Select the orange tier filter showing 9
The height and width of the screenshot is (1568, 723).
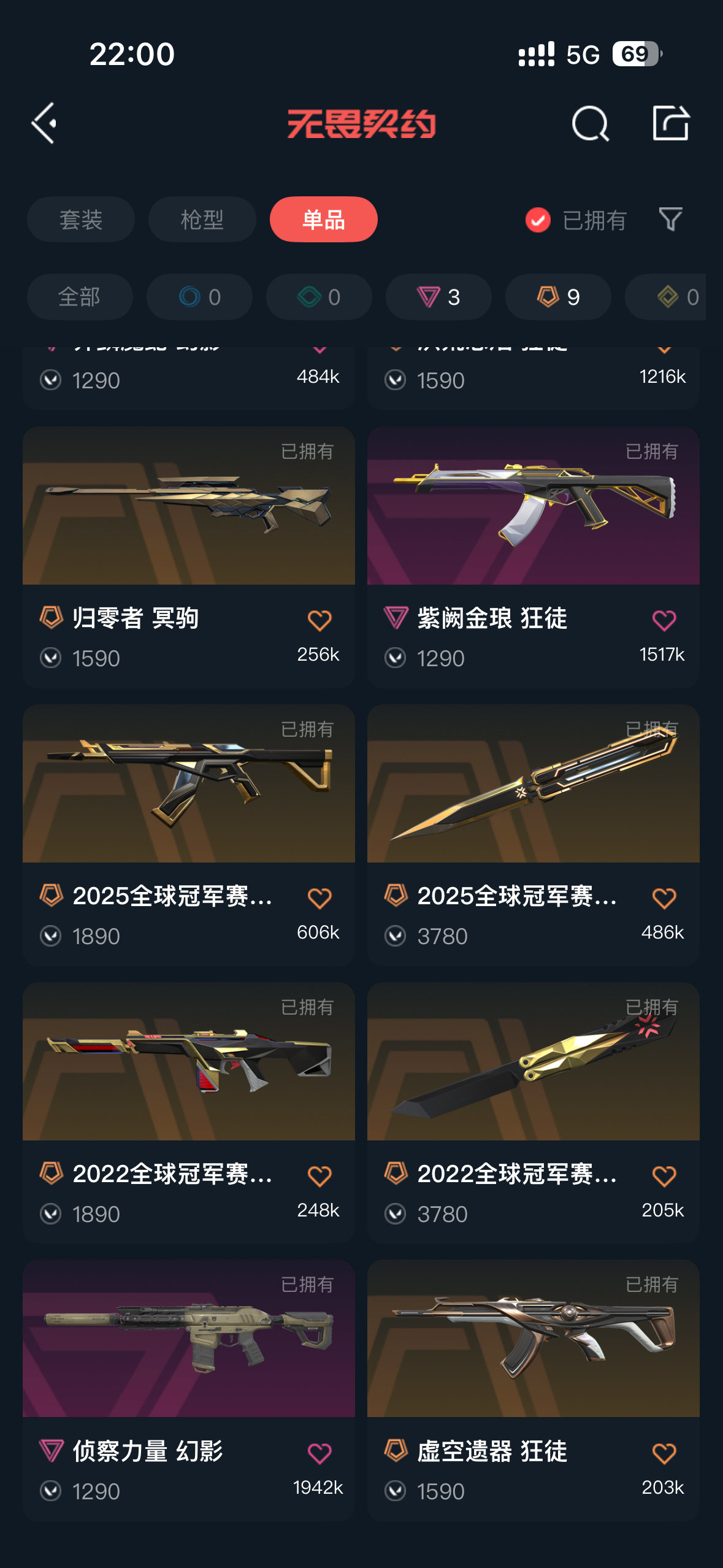[x=558, y=297]
